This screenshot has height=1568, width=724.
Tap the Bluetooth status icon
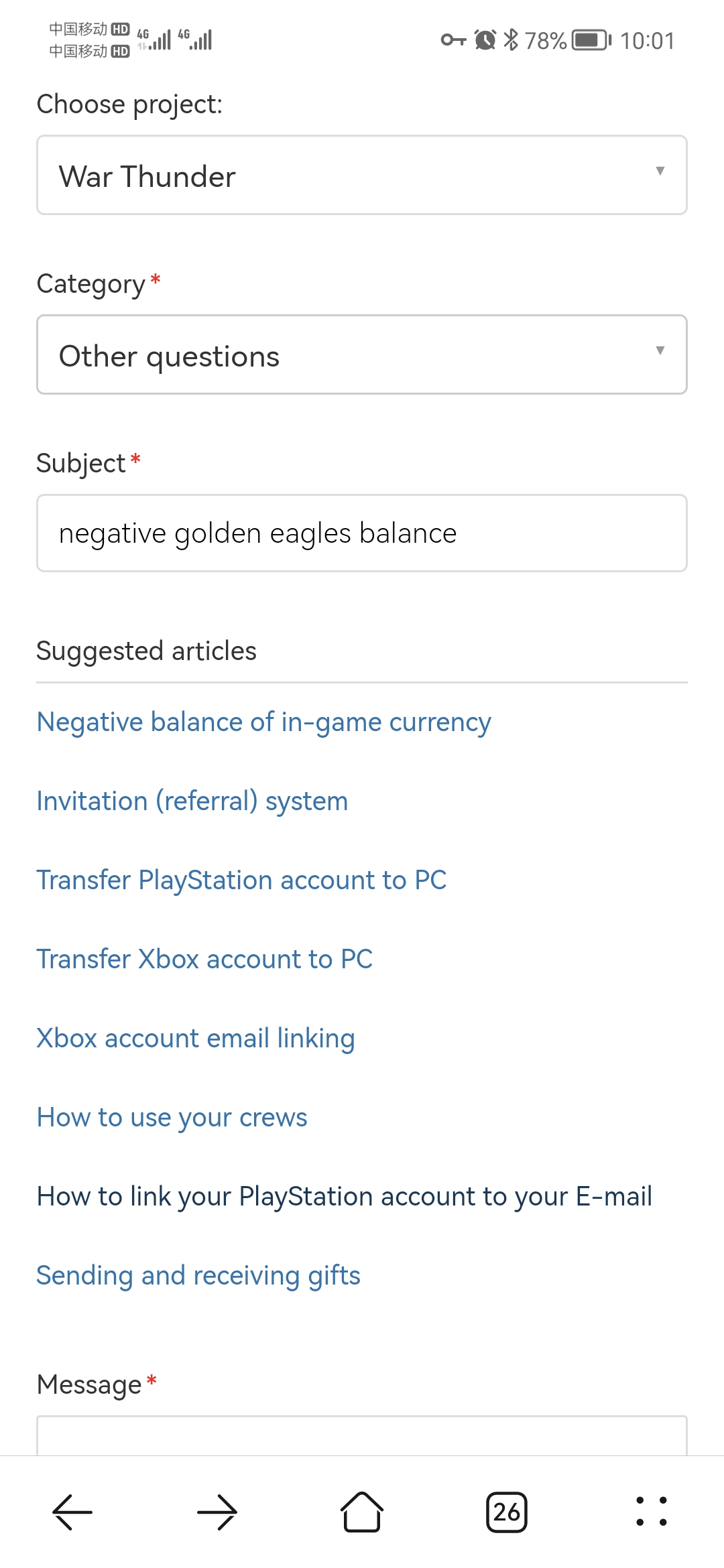click(511, 40)
